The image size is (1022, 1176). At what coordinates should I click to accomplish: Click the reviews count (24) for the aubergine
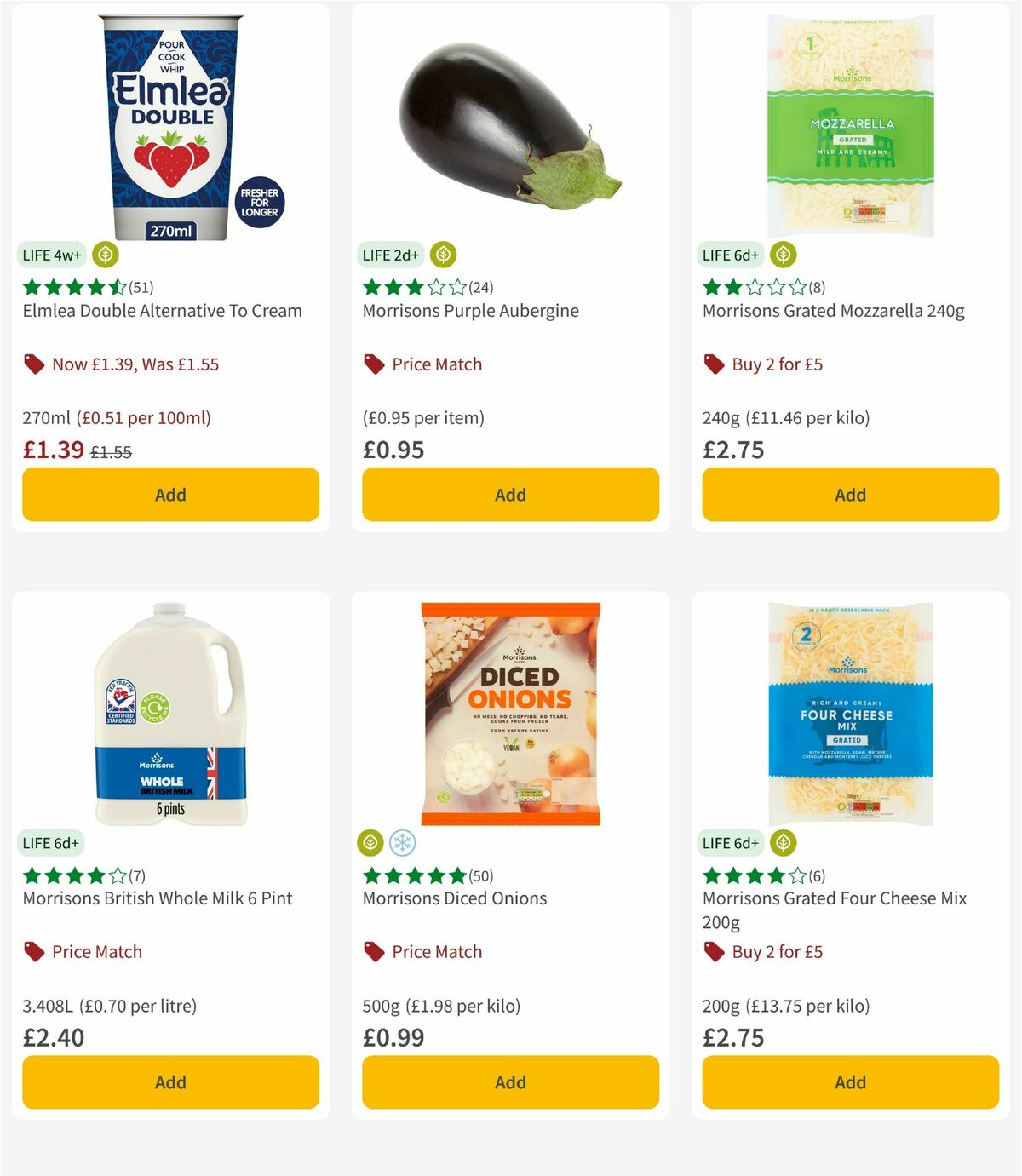479,288
